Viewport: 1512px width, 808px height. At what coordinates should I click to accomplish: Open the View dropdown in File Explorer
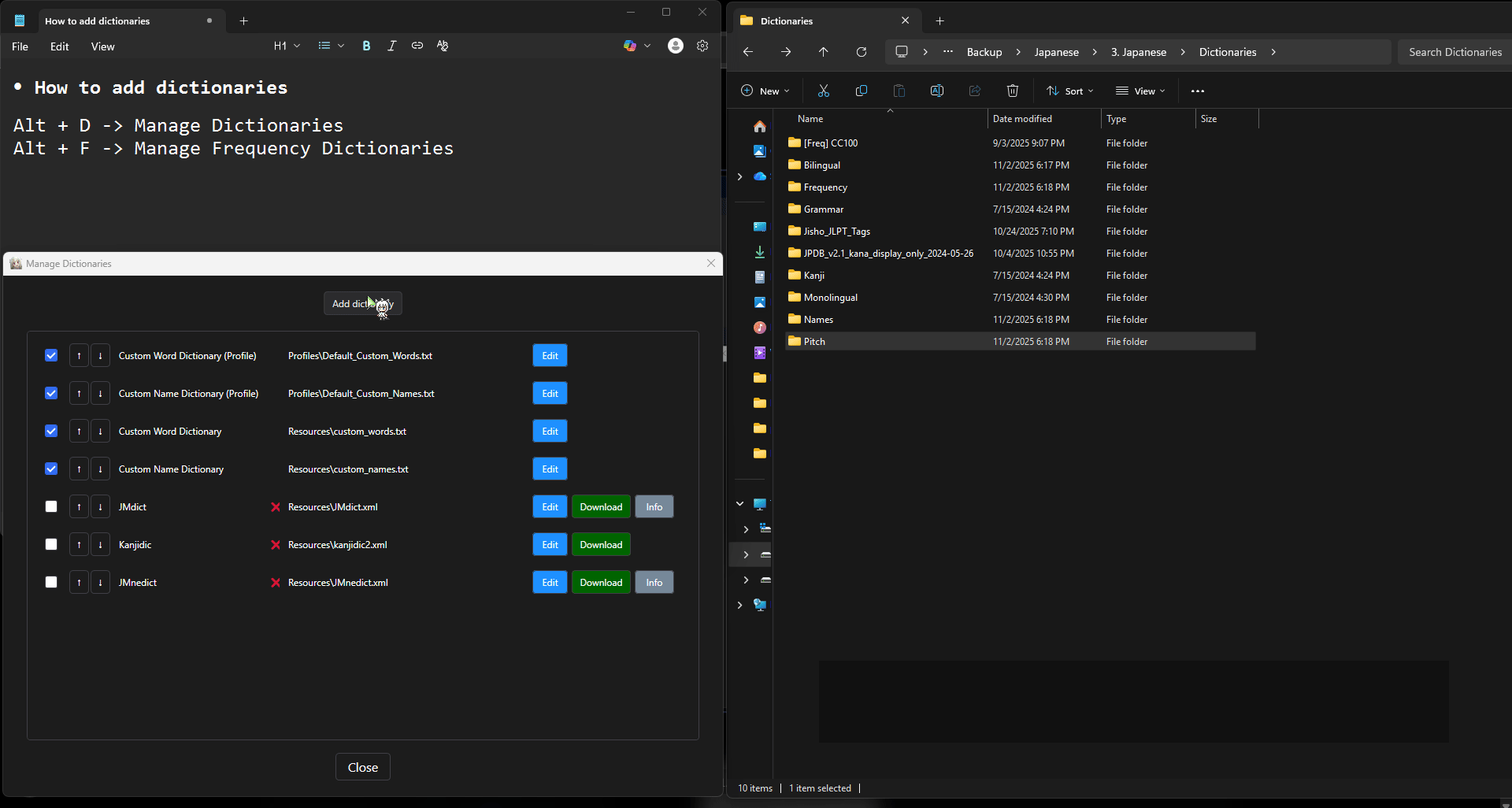click(x=1140, y=91)
